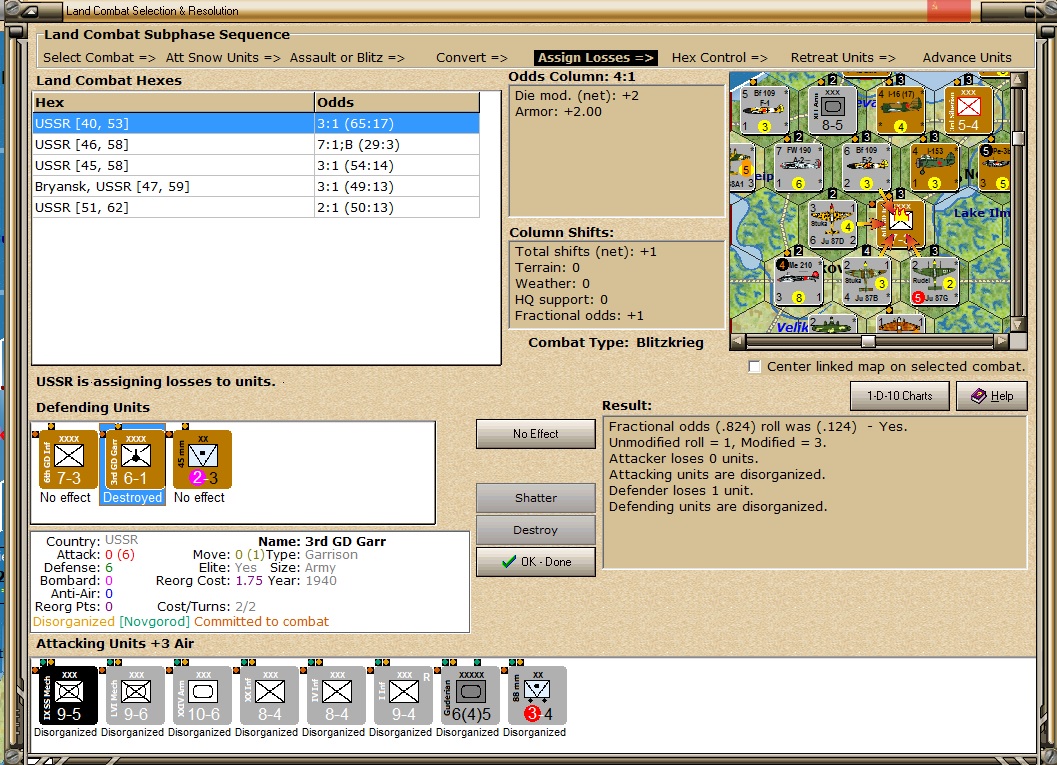The height and width of the screenshot is (765, 1057).
Task: Click the I-16 (17) fighter counter on map
Action: pos(901,109)
